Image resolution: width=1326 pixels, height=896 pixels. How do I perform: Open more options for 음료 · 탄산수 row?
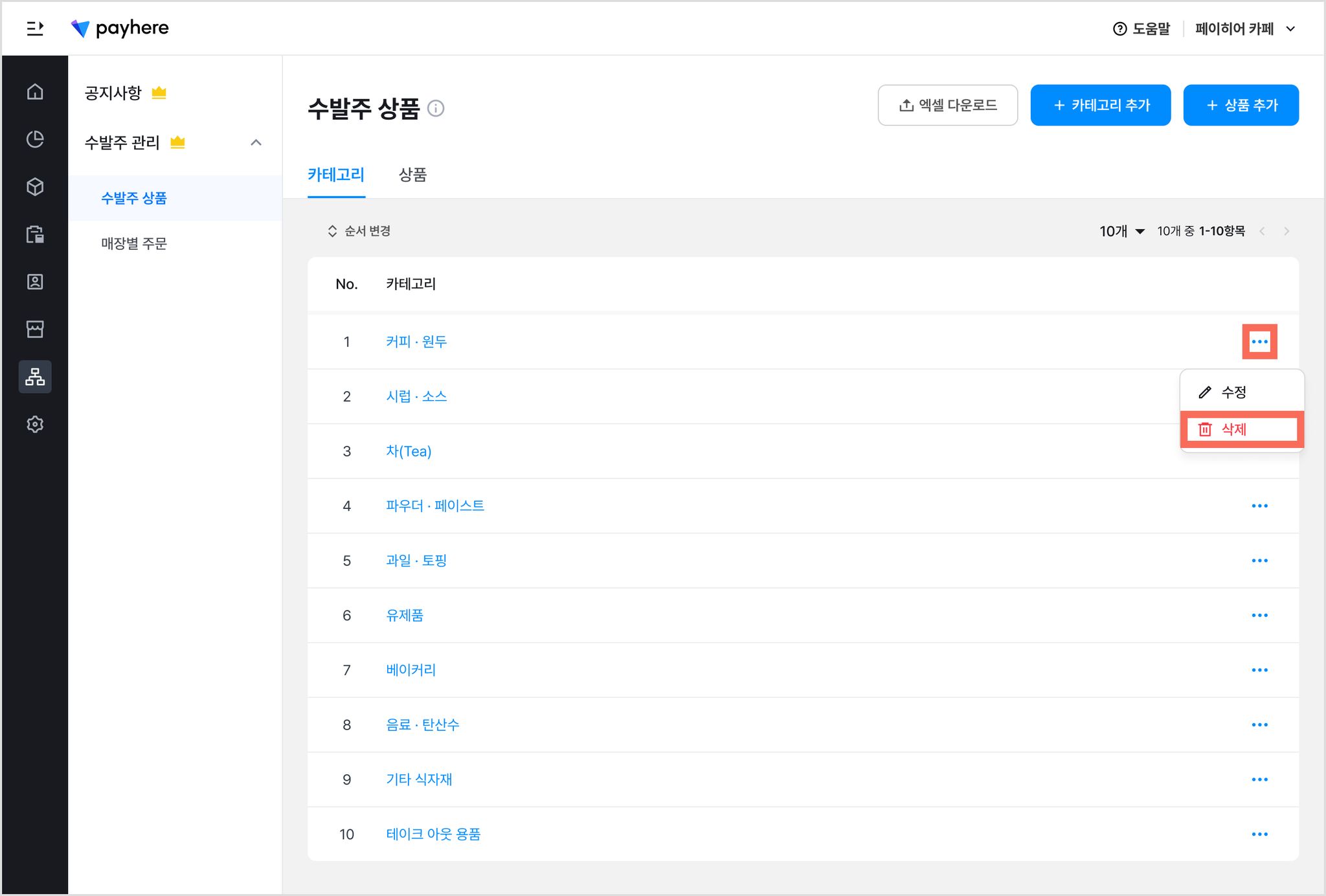point(1259,724)
